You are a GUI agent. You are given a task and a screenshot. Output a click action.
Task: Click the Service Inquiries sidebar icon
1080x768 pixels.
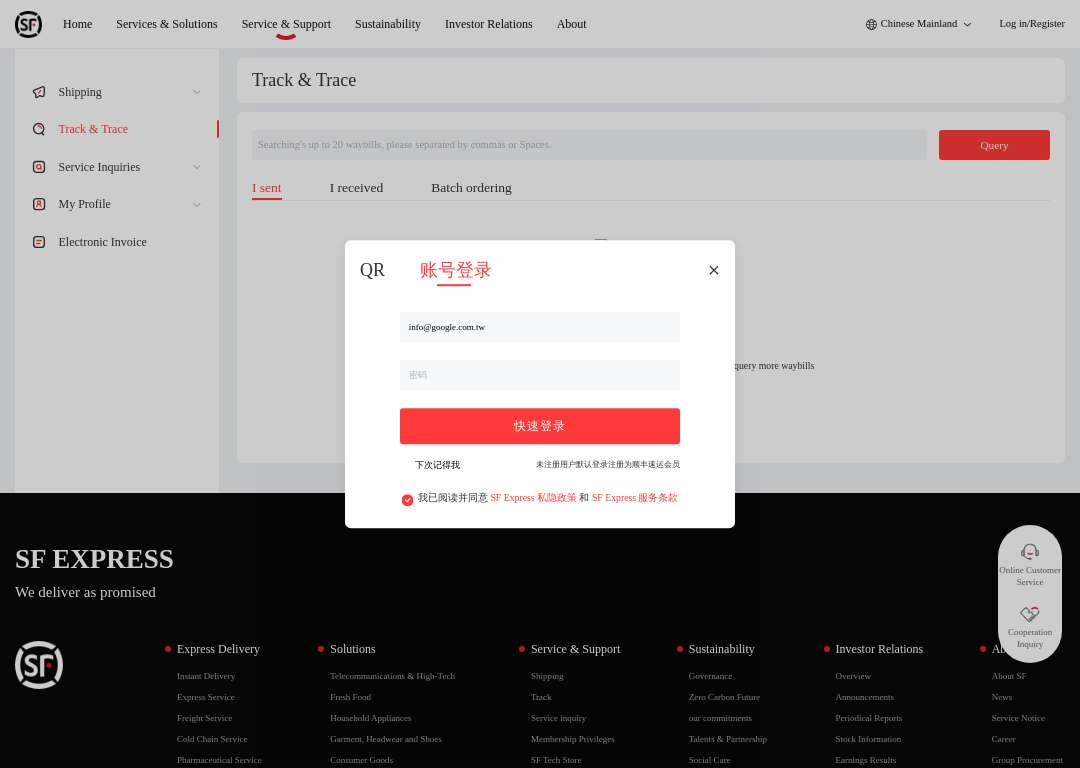click(39, 167)
